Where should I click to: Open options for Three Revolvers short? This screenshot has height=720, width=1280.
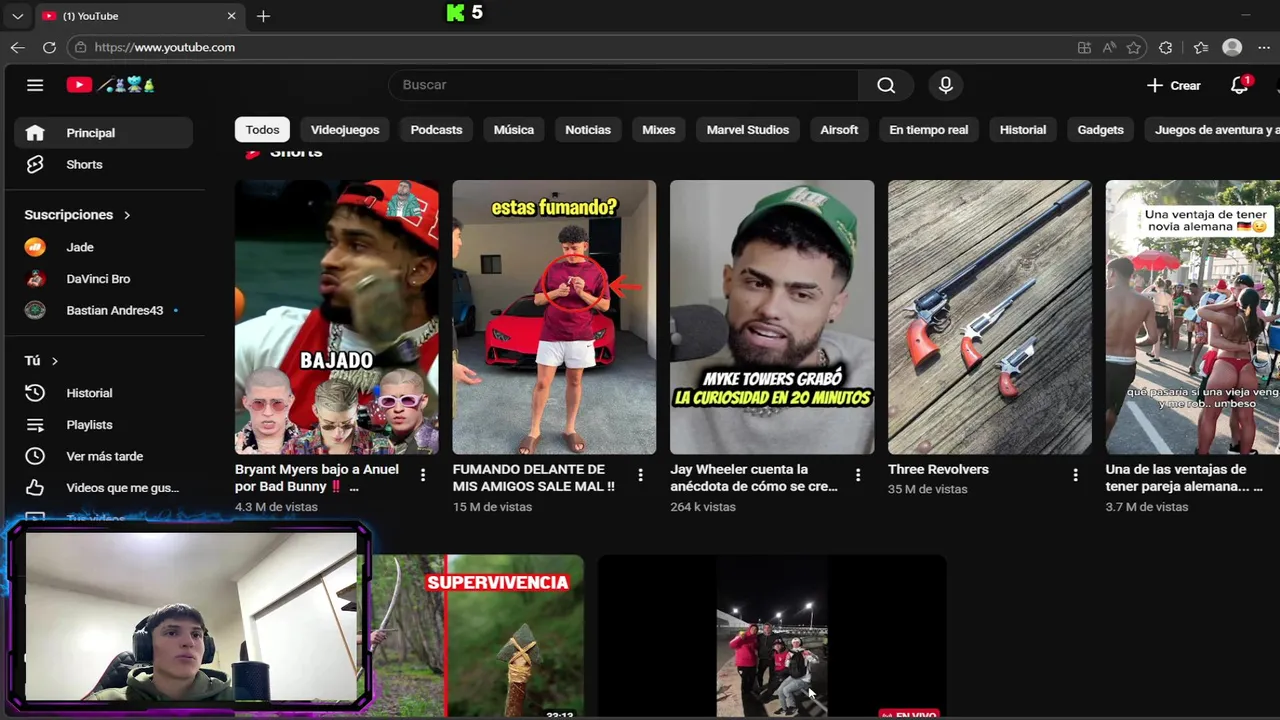[1076, 475]
